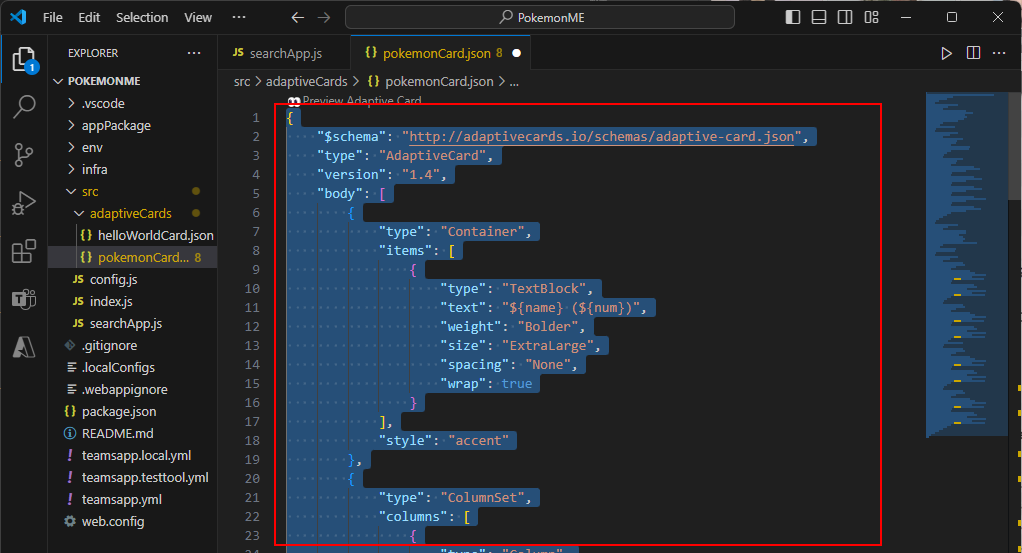Open Explorer Views and More Actions ellipsis
Image resolution: width=1022 pixels, height=553 pixels.
(194, 53)
